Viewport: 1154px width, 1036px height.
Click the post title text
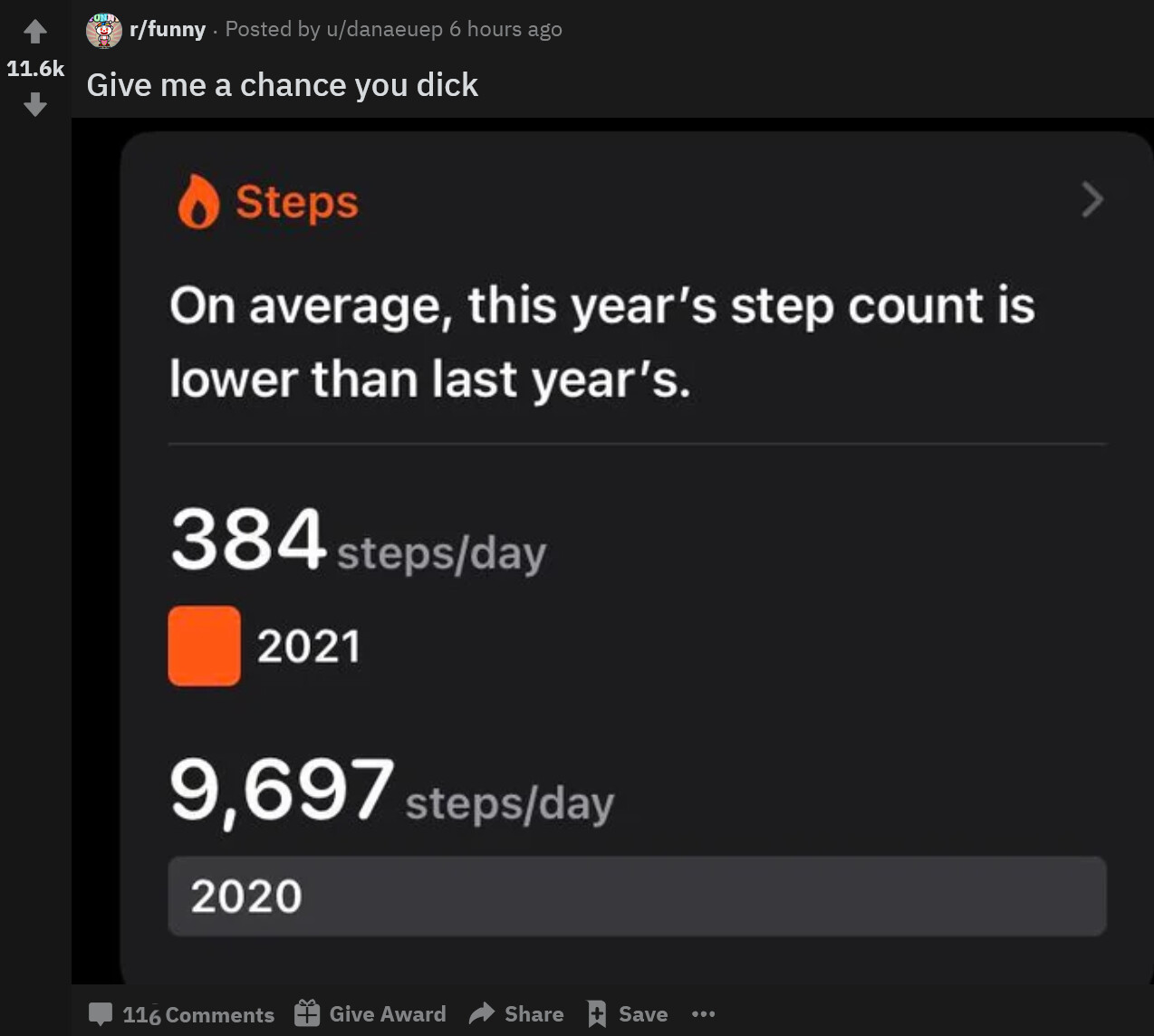tap(282, 85)
